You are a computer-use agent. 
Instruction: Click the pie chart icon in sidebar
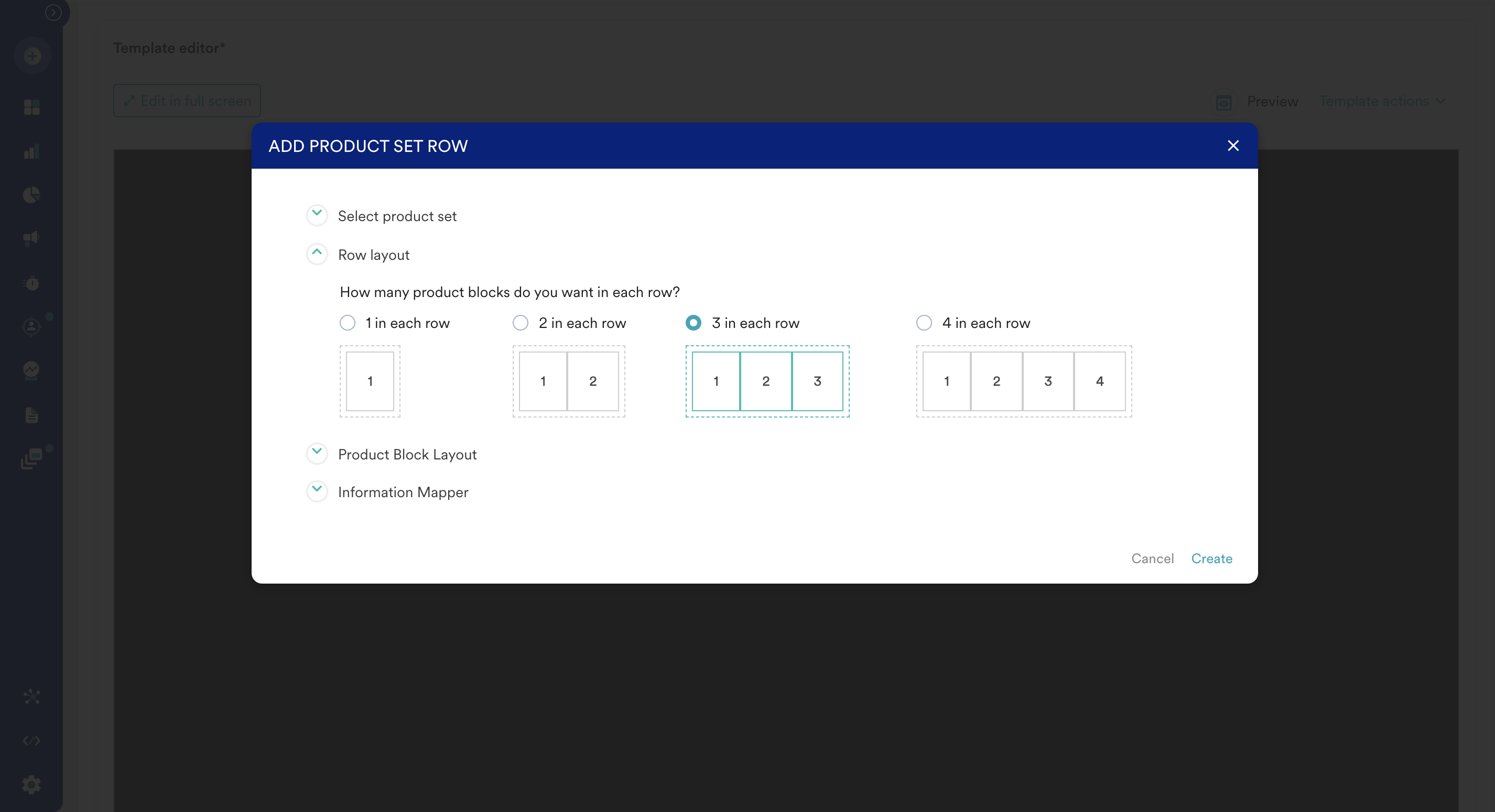click(32, 195)
